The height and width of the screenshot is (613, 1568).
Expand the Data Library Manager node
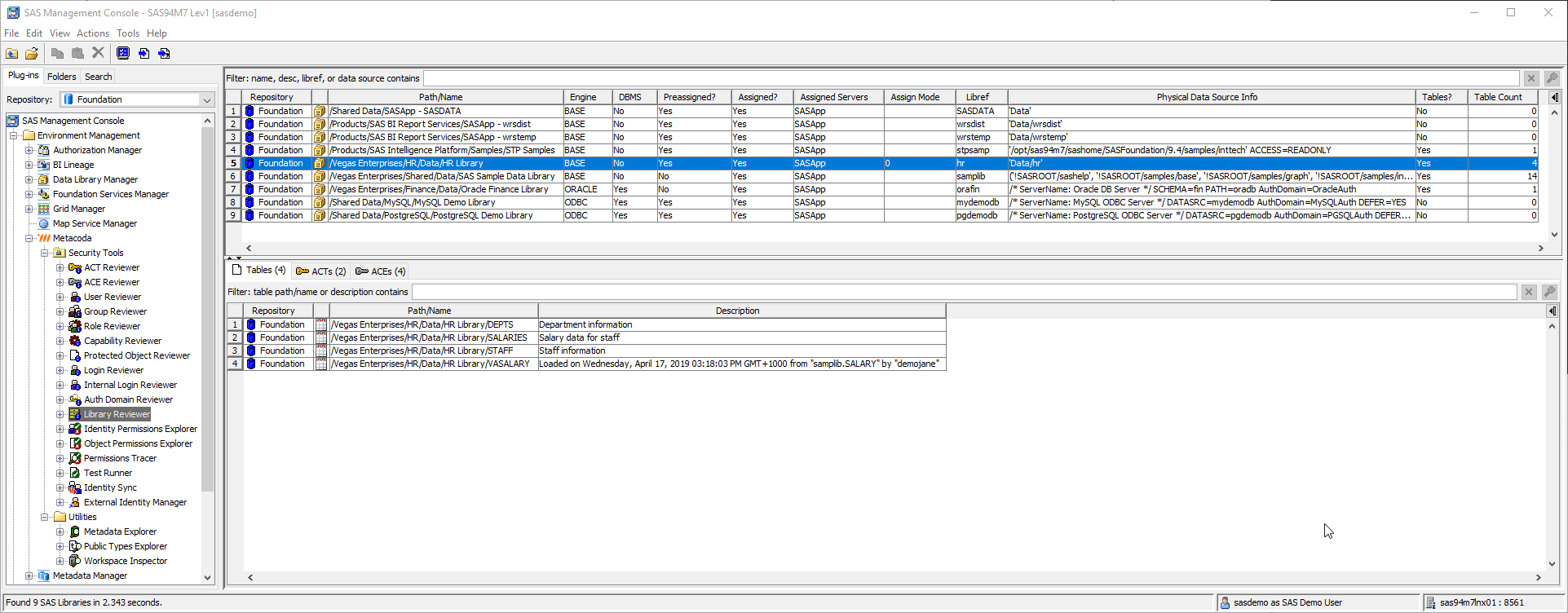coord(29,179)
